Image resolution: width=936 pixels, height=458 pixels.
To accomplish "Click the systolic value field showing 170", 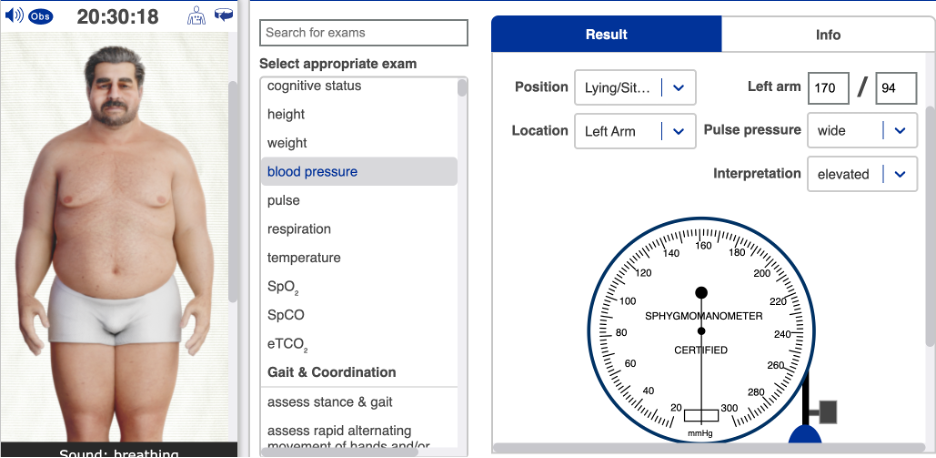I will [x=829, y=88].
